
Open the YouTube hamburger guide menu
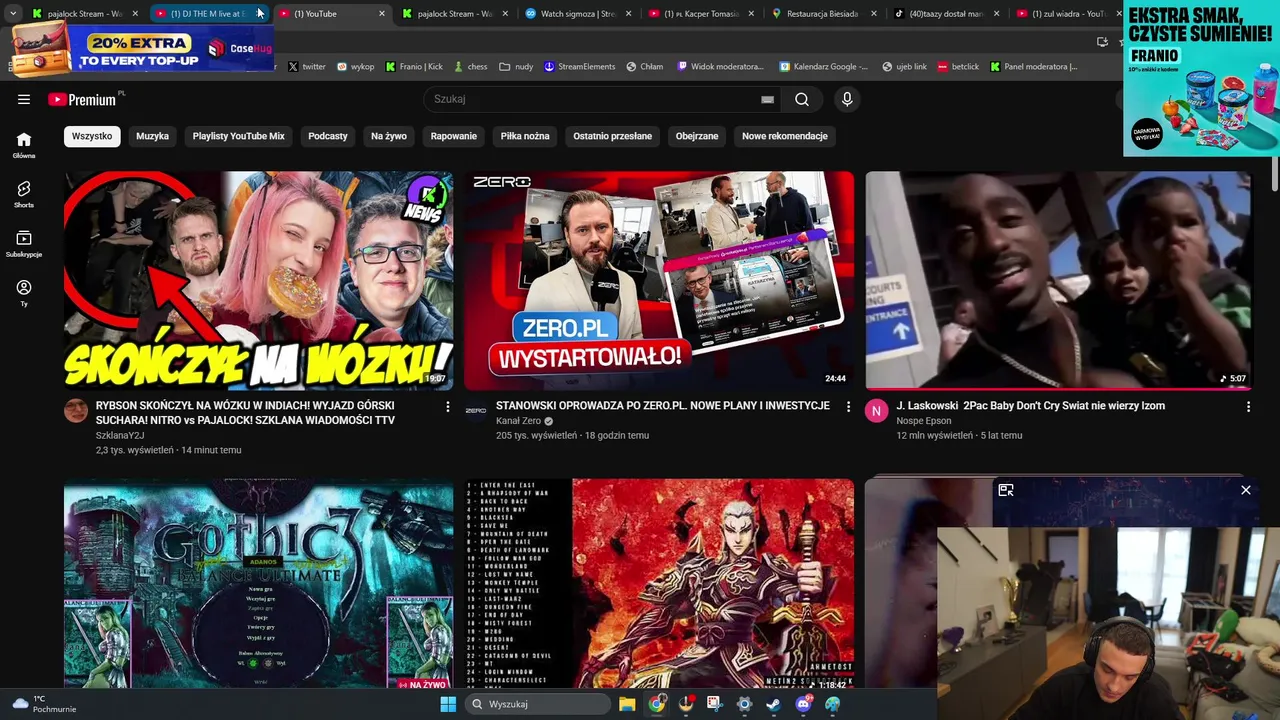click(x=24, y=99)
